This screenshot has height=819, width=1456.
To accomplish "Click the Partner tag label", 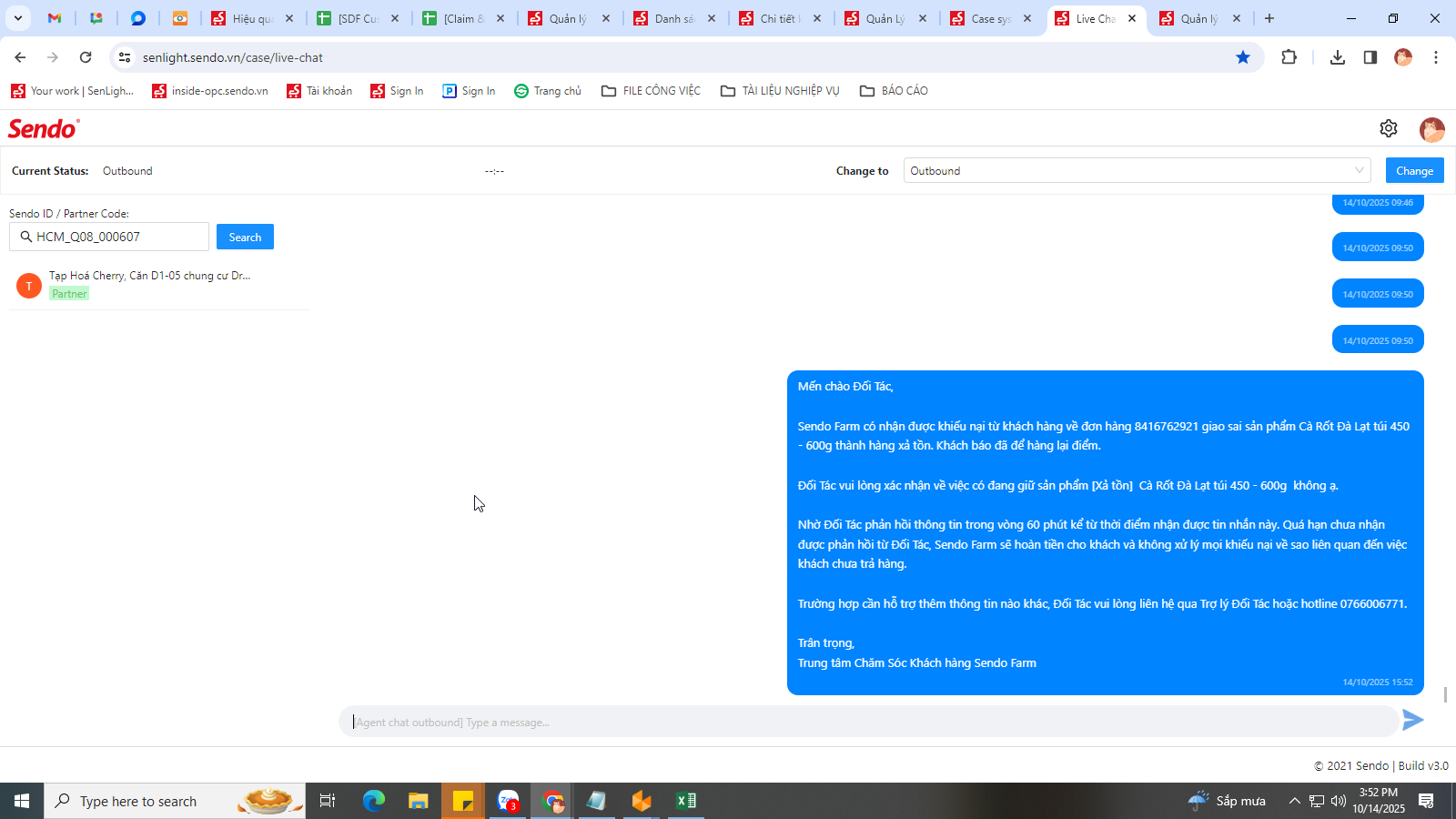I will (69, 294).
